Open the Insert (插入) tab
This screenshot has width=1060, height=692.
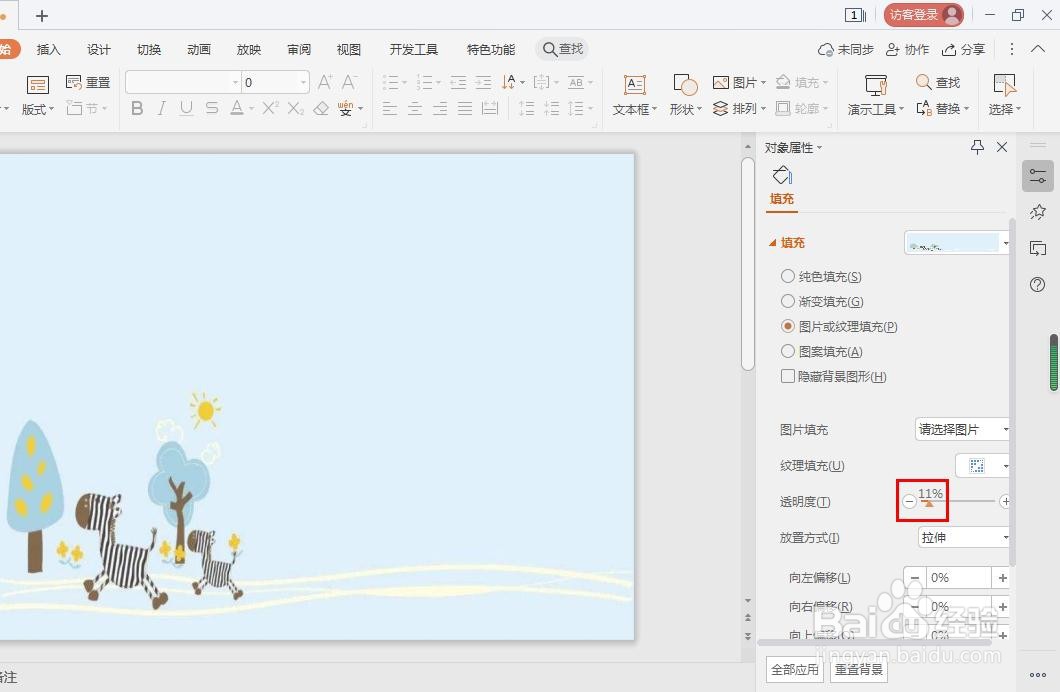click(x=49, y=49)
